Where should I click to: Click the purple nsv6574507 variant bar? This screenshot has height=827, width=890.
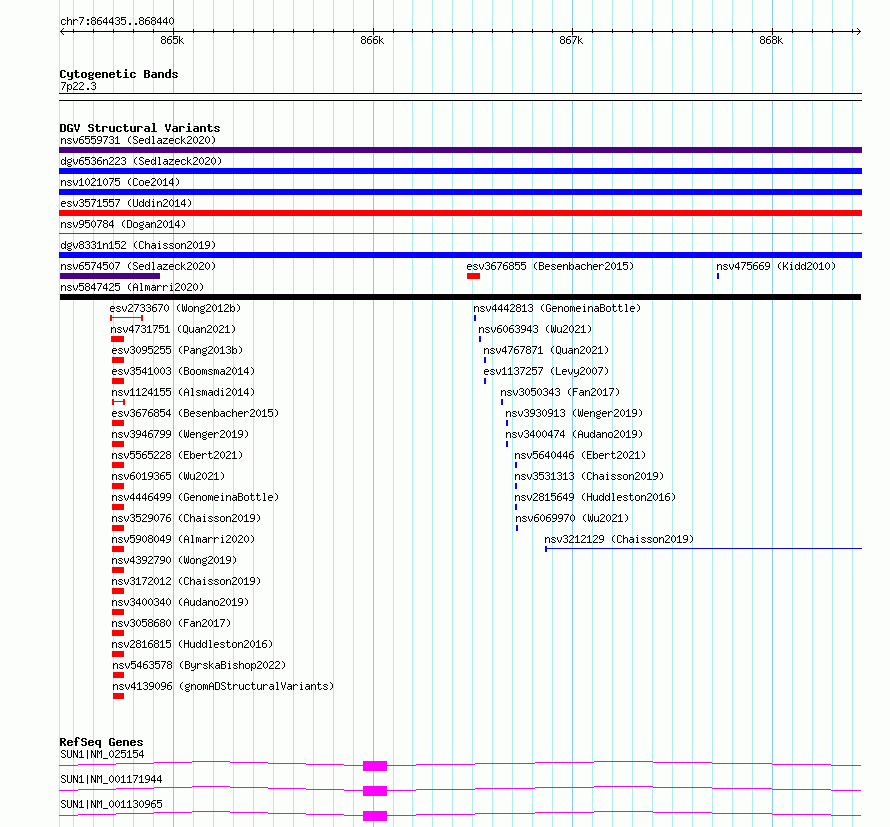(110, 276)
